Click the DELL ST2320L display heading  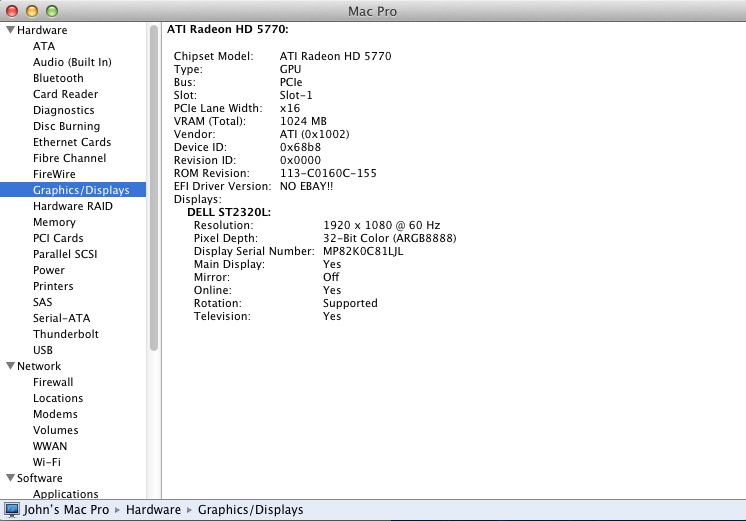click(229, 212)
